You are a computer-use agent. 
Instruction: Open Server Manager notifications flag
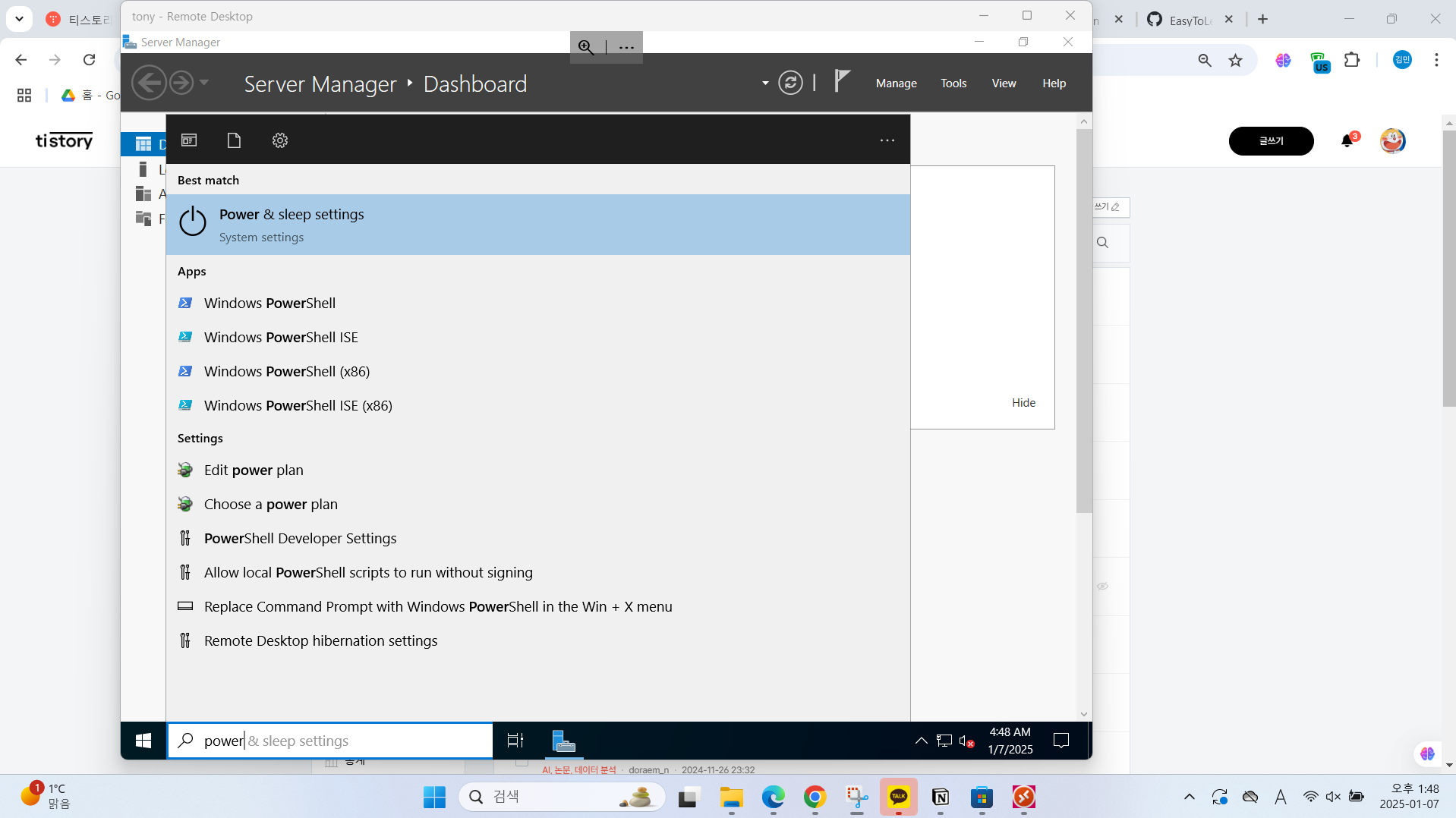(x=842, y=81)
